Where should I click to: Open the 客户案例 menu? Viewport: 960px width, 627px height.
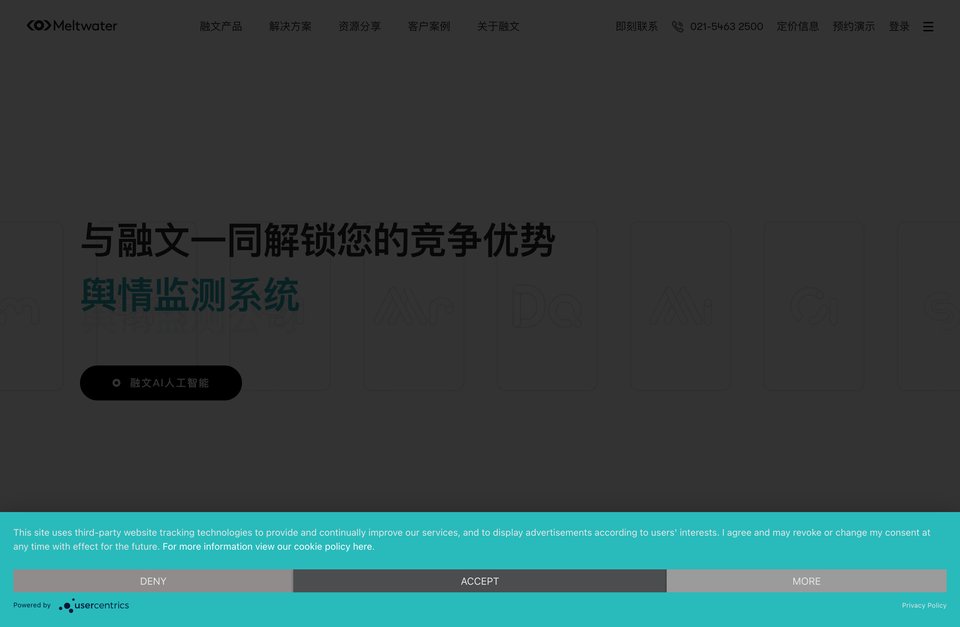tap(429, 26)
